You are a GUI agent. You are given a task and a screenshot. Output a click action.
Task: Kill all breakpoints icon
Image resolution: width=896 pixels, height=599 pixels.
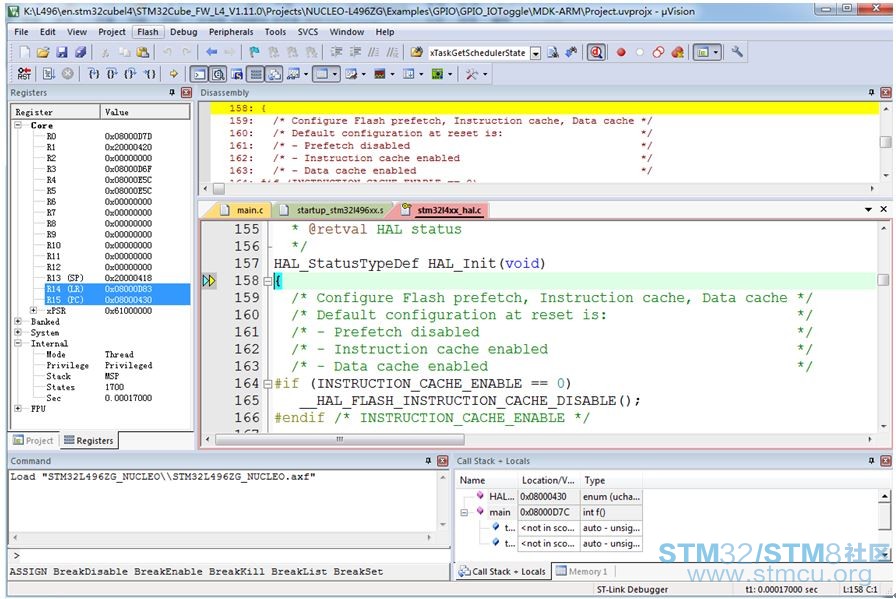tap(678, 53)
